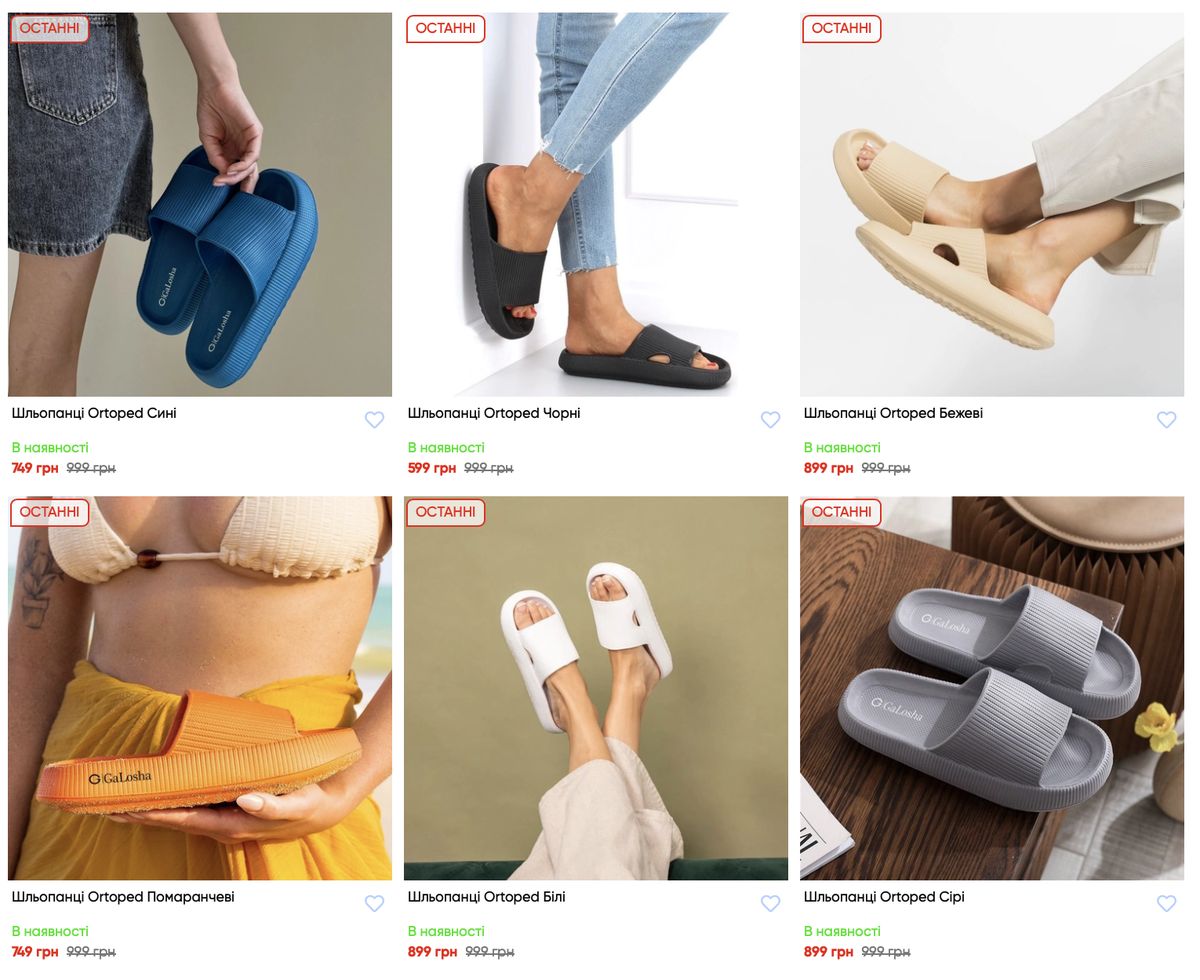Go to Шльопанці Ortoped Білі product page
This screenshot has height=980, width=1200.
pos(486,898)
